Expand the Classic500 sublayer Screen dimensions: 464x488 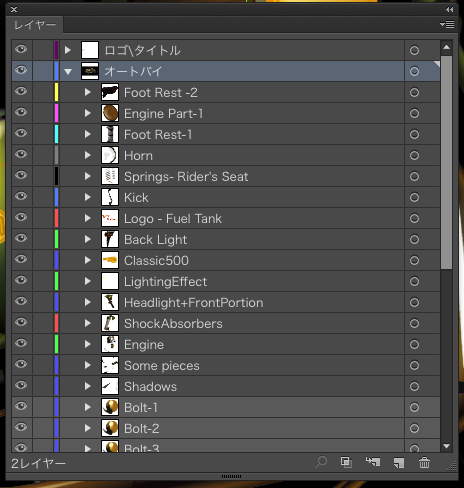(88, 260)
